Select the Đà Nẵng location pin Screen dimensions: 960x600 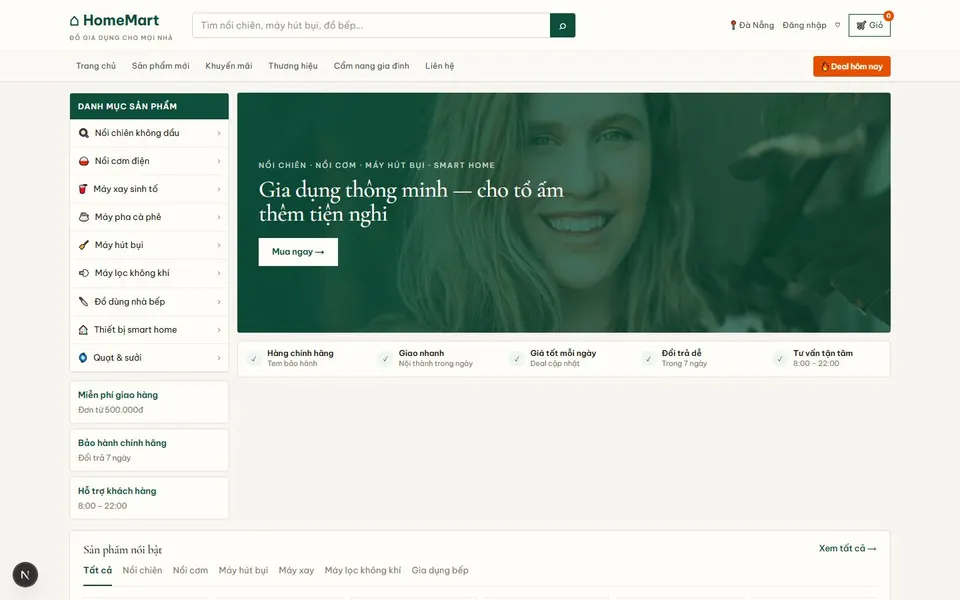point(733,25)
